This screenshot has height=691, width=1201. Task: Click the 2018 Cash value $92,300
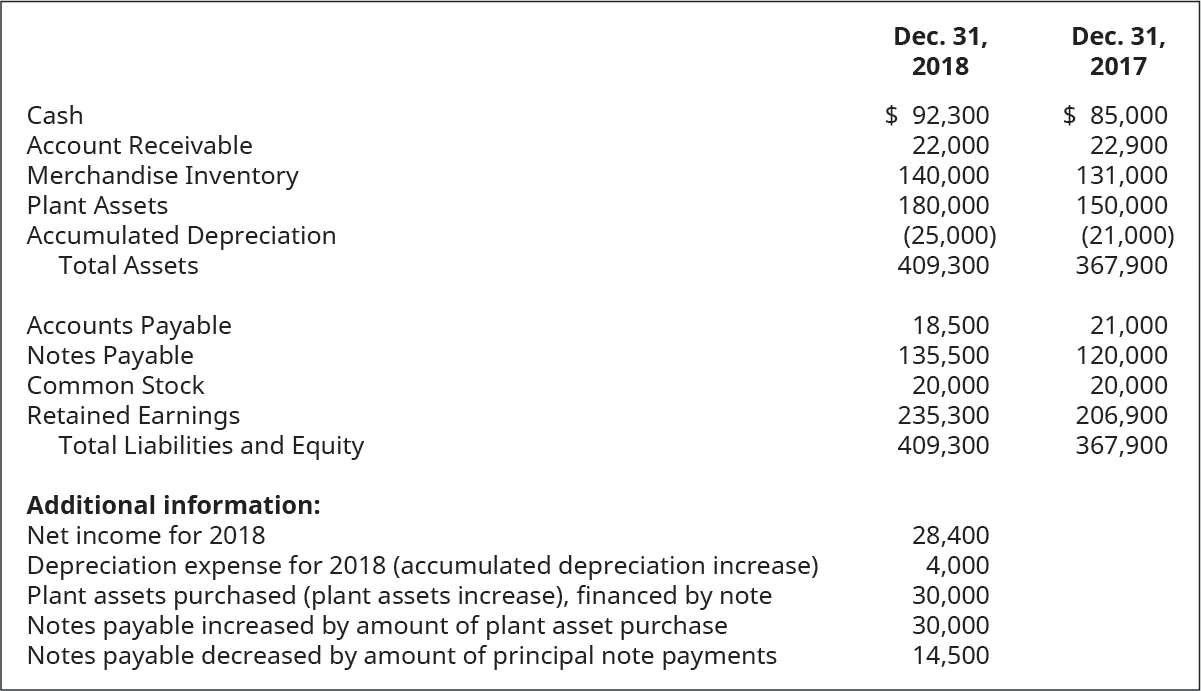coord(938,116)
